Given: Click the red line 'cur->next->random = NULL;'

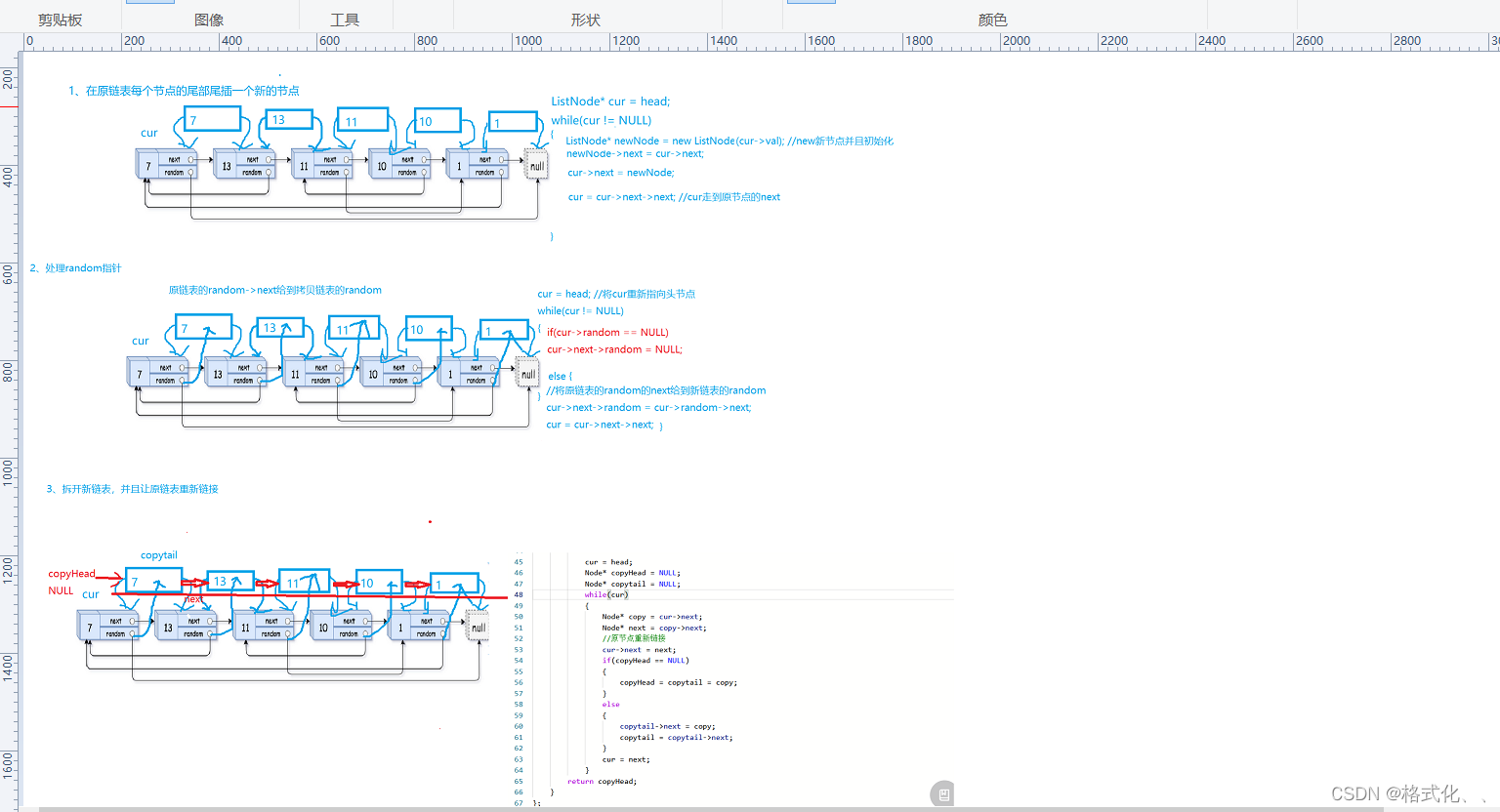Looking at the screenshot, I should tap(614, 349).
